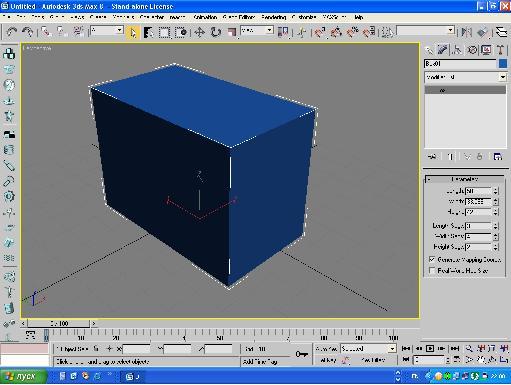Switch to the Display panel icon
Image resolution: width=511 pixels, height=385 pixels.
point(486,50)
